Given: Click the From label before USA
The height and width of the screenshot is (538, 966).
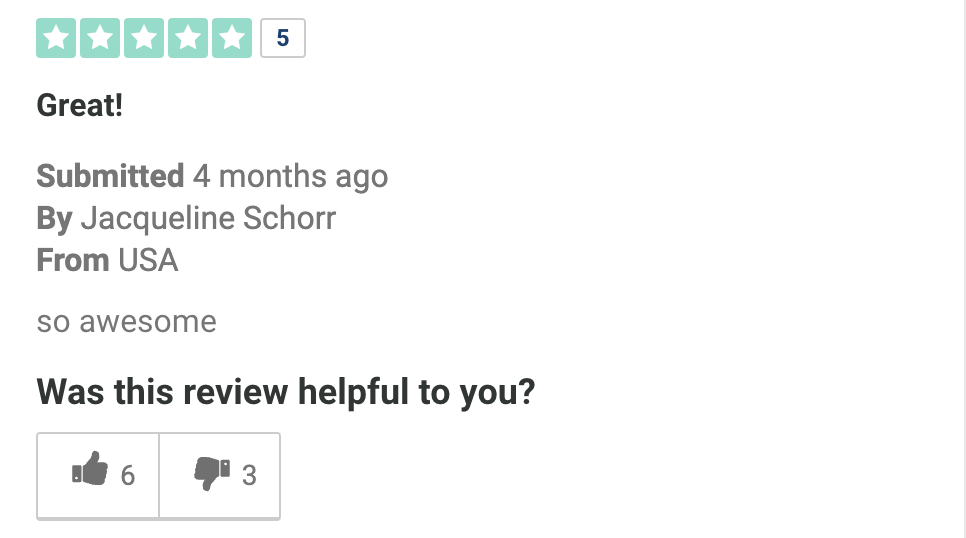Looking at the screenshot, I should pos(73,260).
